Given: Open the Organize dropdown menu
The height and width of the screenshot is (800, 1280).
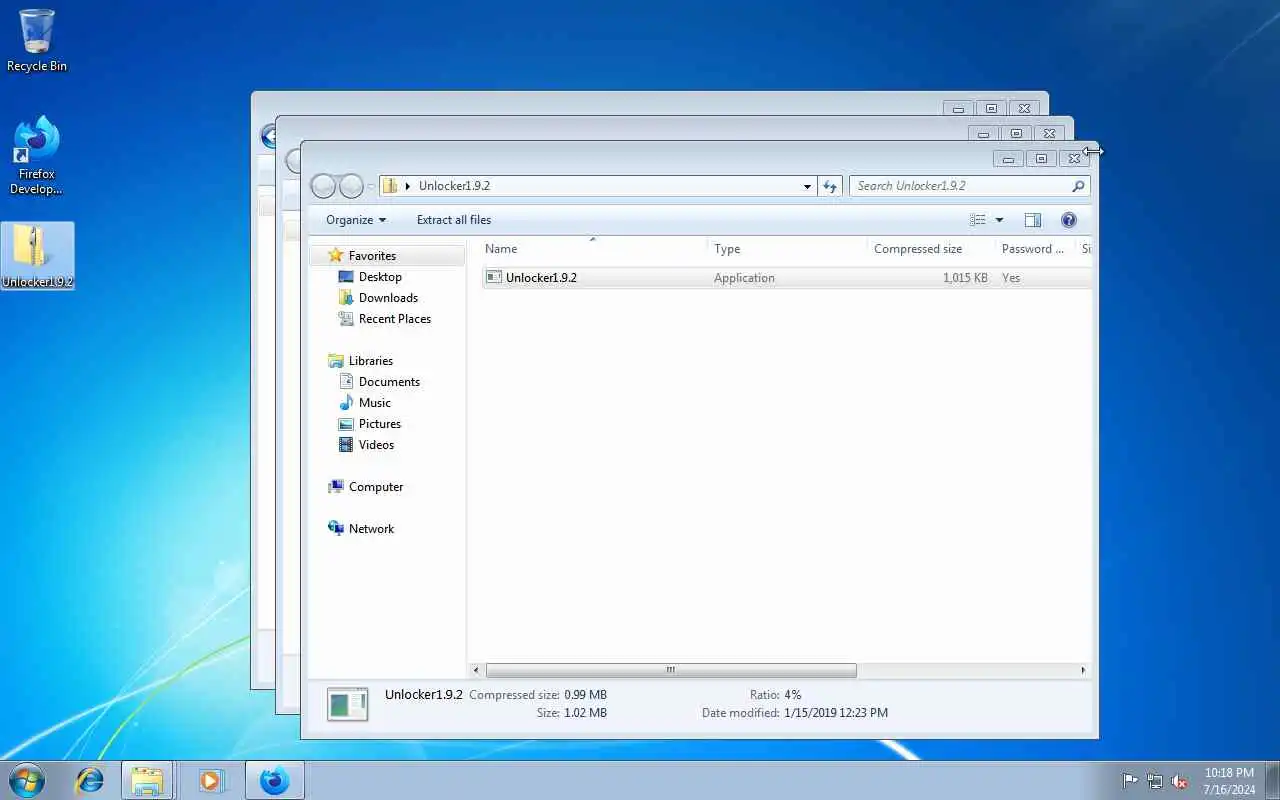Looking at the screenshot, I should coord(356,220).
